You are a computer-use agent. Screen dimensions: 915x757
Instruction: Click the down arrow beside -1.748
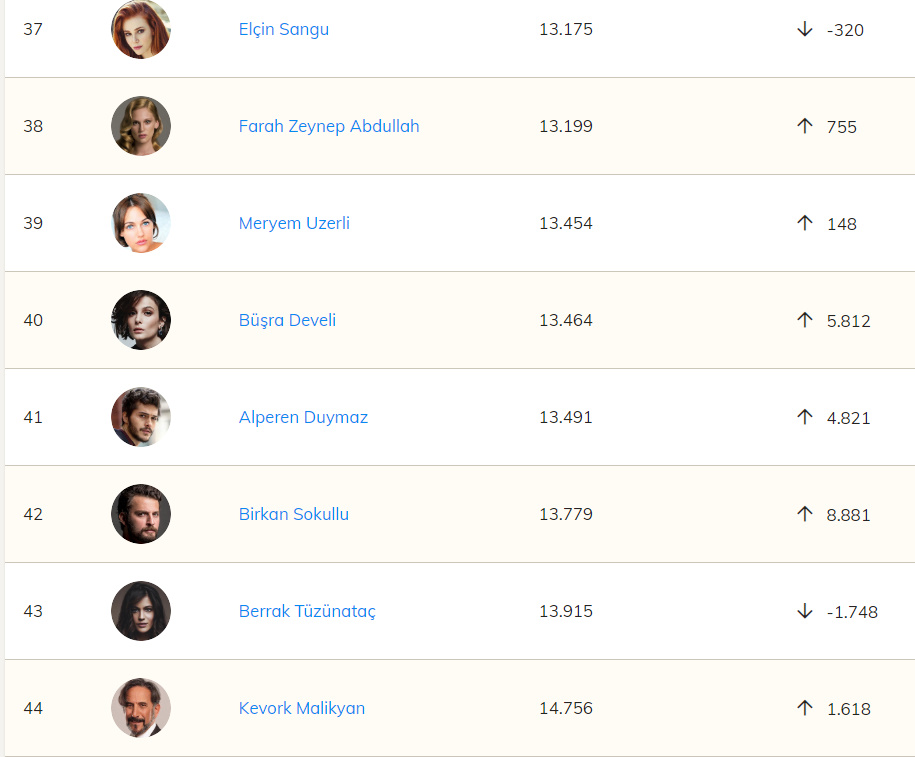[805, 611]
